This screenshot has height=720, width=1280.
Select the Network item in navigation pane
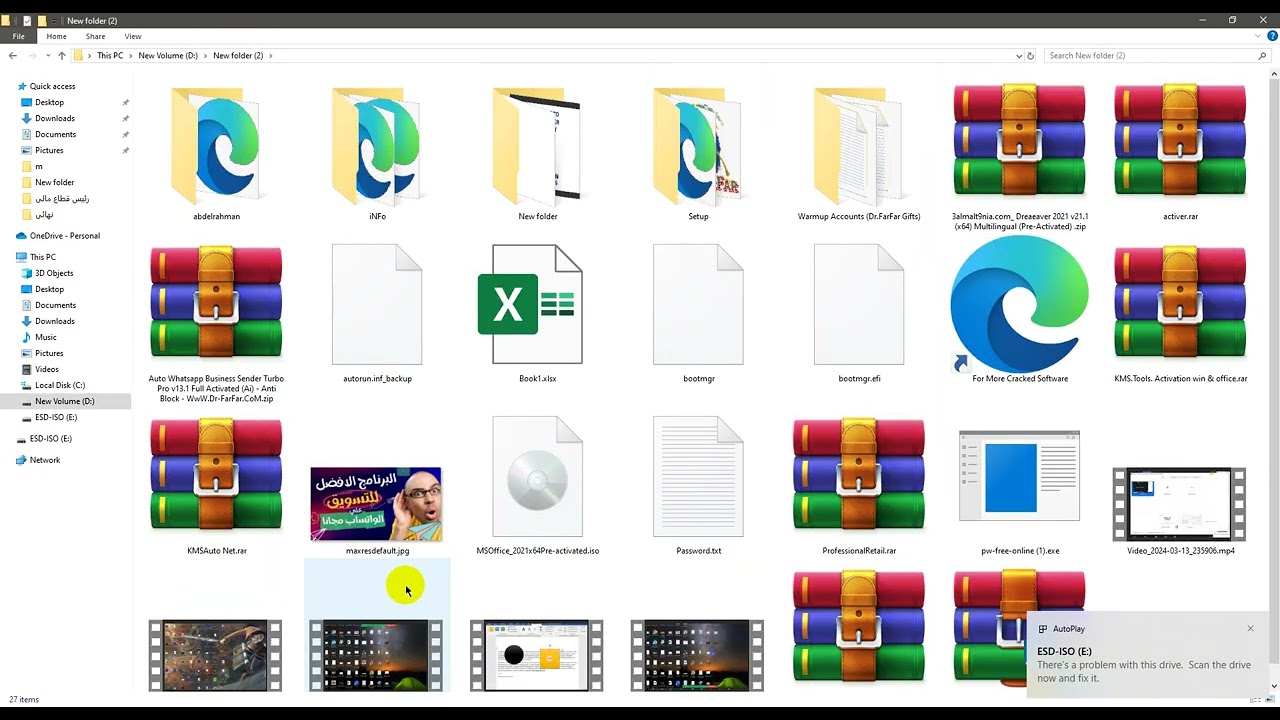click(45, 460)
